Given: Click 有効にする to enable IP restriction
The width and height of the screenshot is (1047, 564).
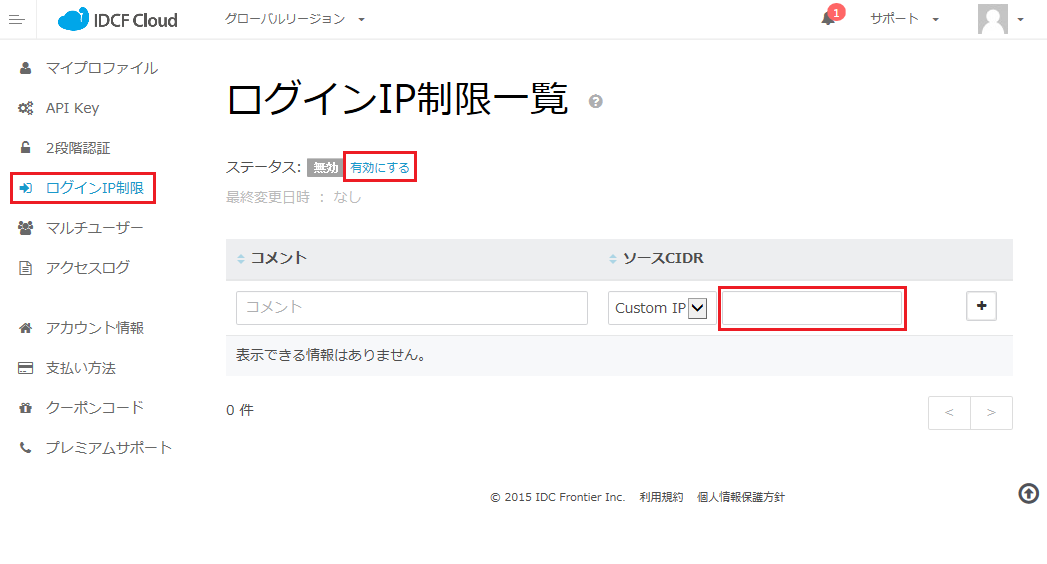Looking at the screenshot, I should click(380, 168).
